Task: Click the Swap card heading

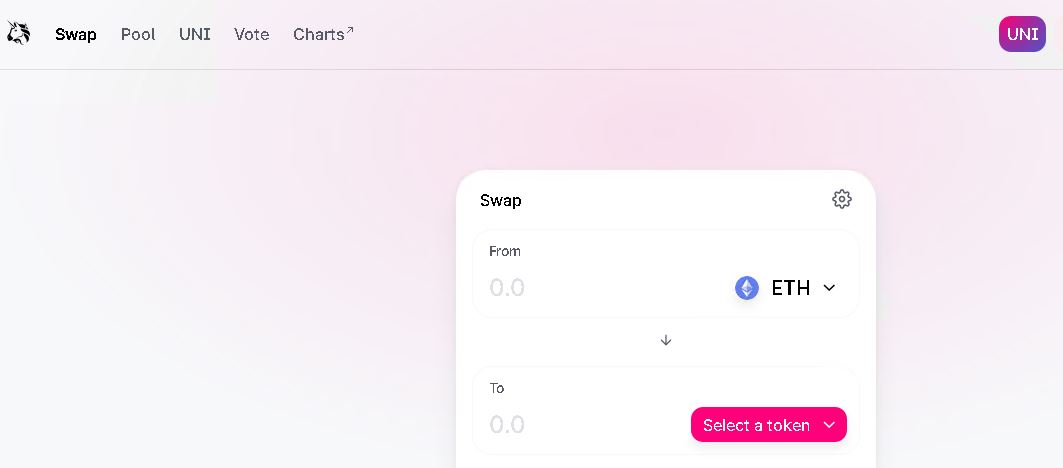Action: [x=500, y=201]
